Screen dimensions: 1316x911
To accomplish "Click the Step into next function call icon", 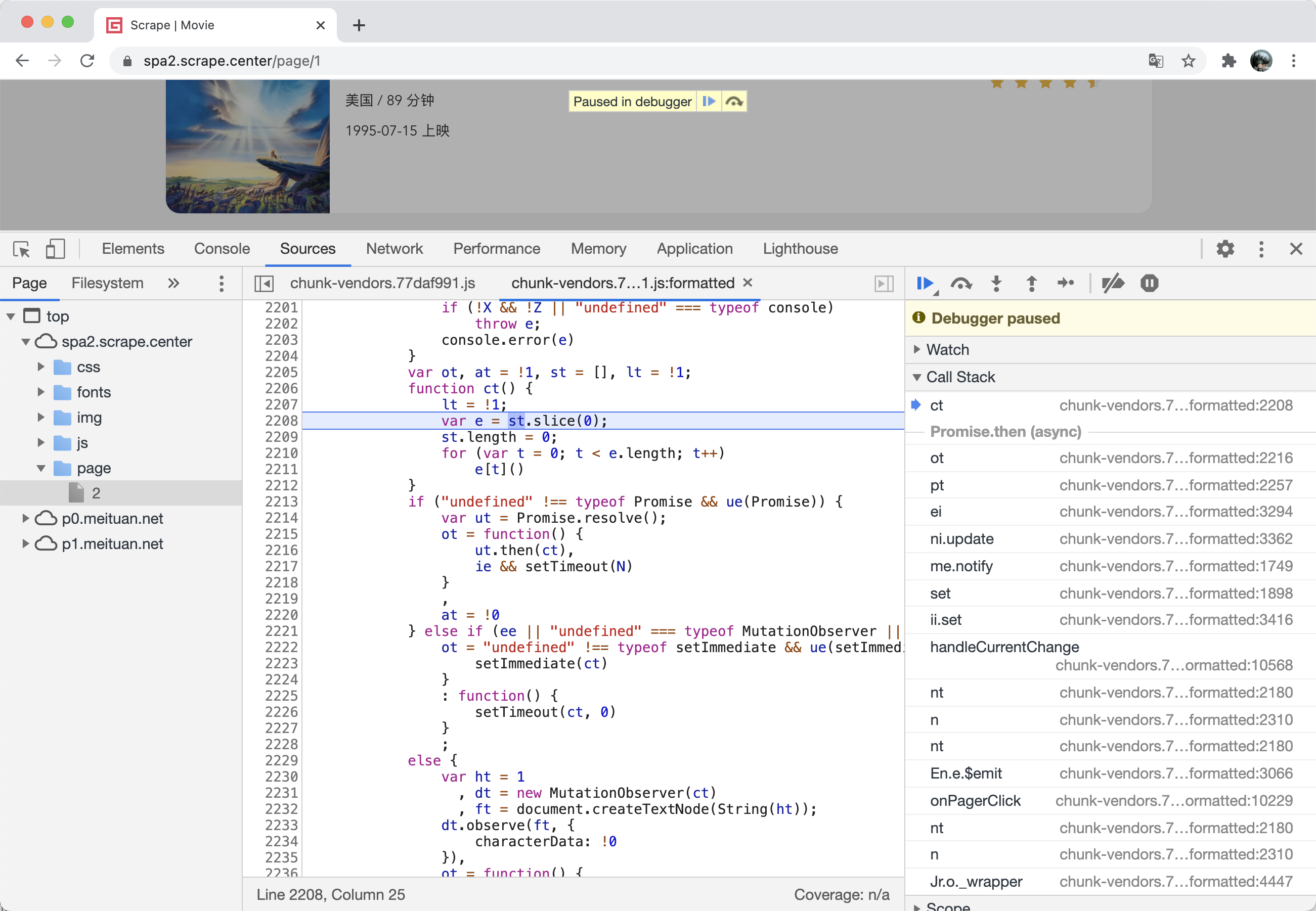I will click(x=997, y=284).
